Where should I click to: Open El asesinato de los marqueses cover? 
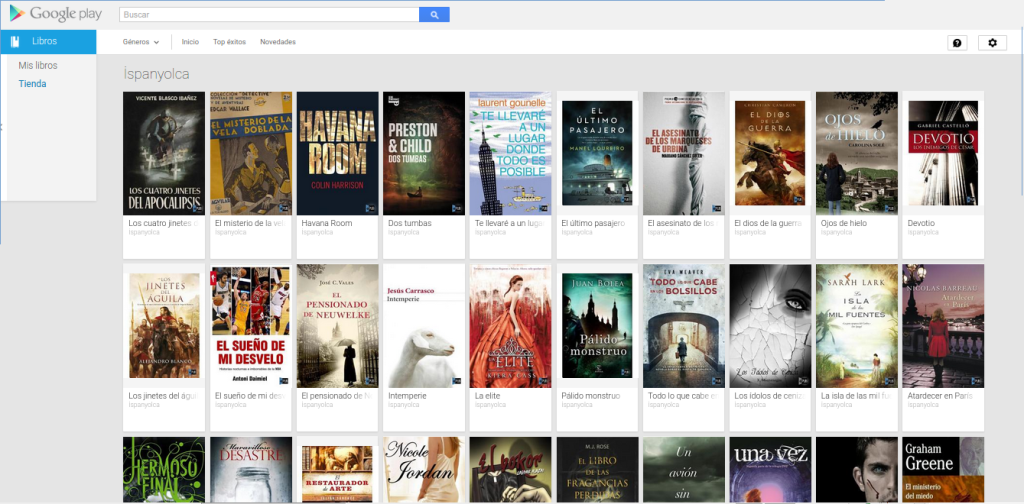click(x=684, y=153)
